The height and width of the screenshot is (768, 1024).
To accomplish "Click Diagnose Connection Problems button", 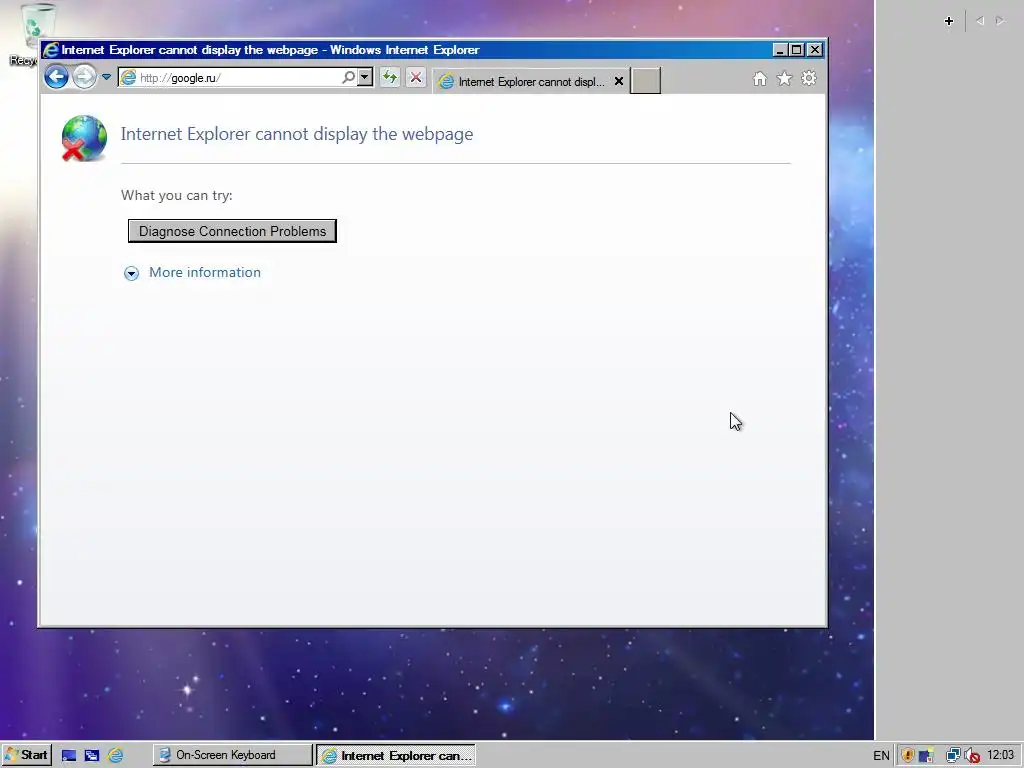I will (232, 231).
